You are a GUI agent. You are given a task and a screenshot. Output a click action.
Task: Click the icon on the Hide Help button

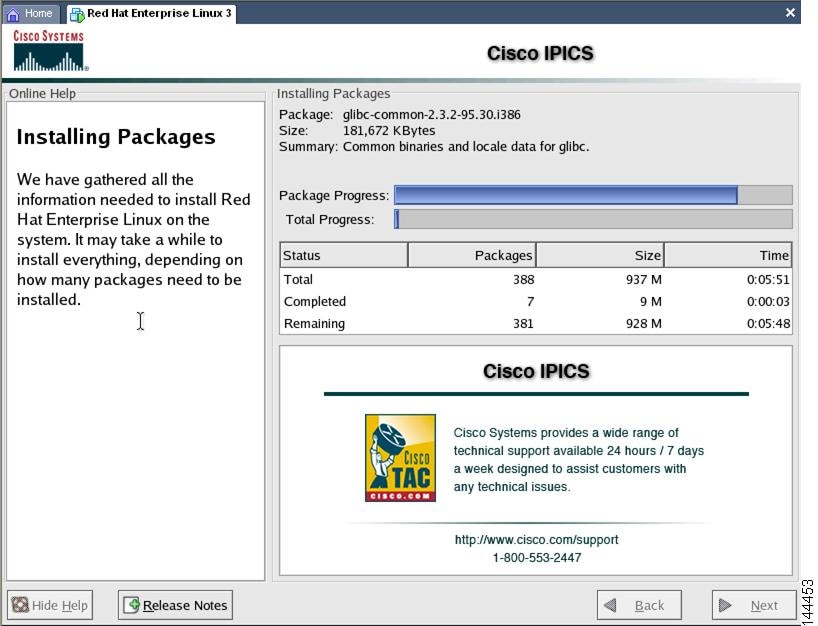(22, 604)
